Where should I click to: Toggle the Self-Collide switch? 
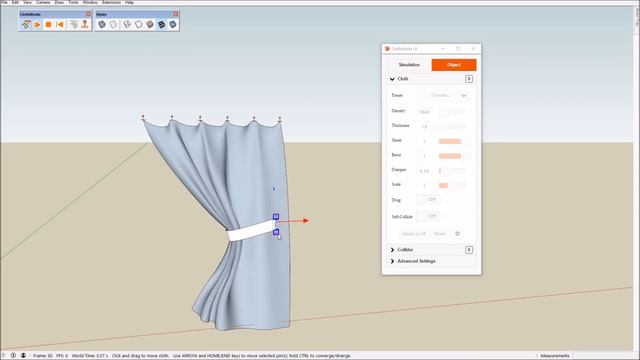click(429, 216)
